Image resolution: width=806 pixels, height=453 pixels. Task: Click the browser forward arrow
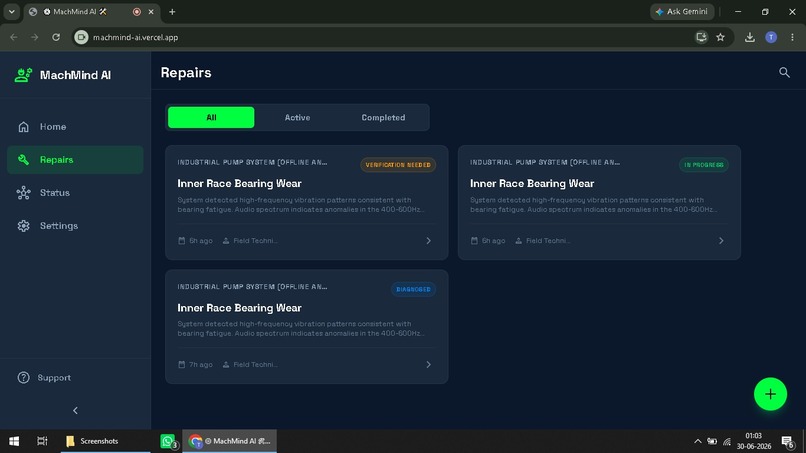tap(34, 37)
